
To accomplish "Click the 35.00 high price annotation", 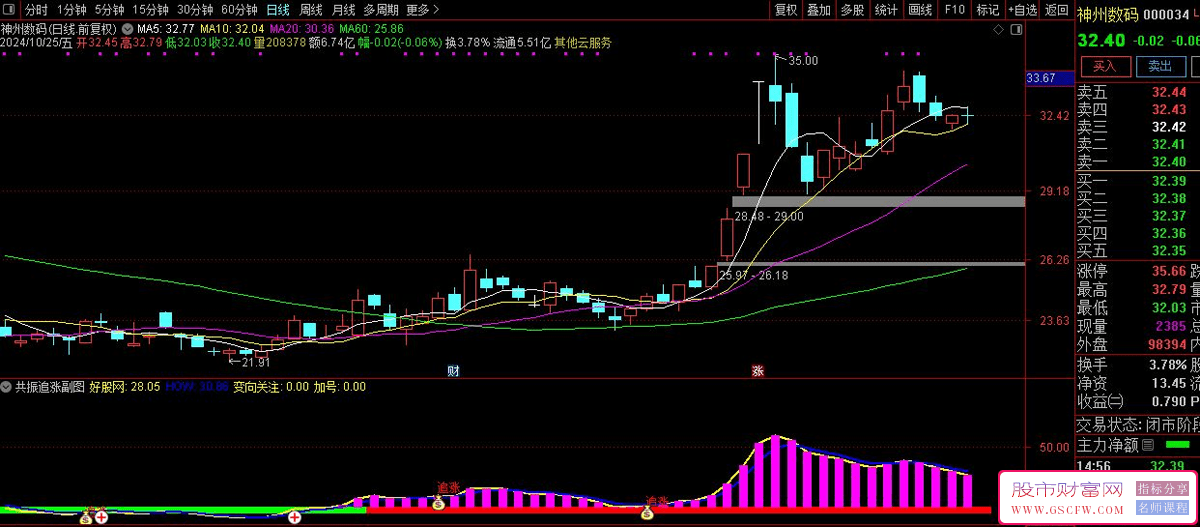I will (803, 61).
